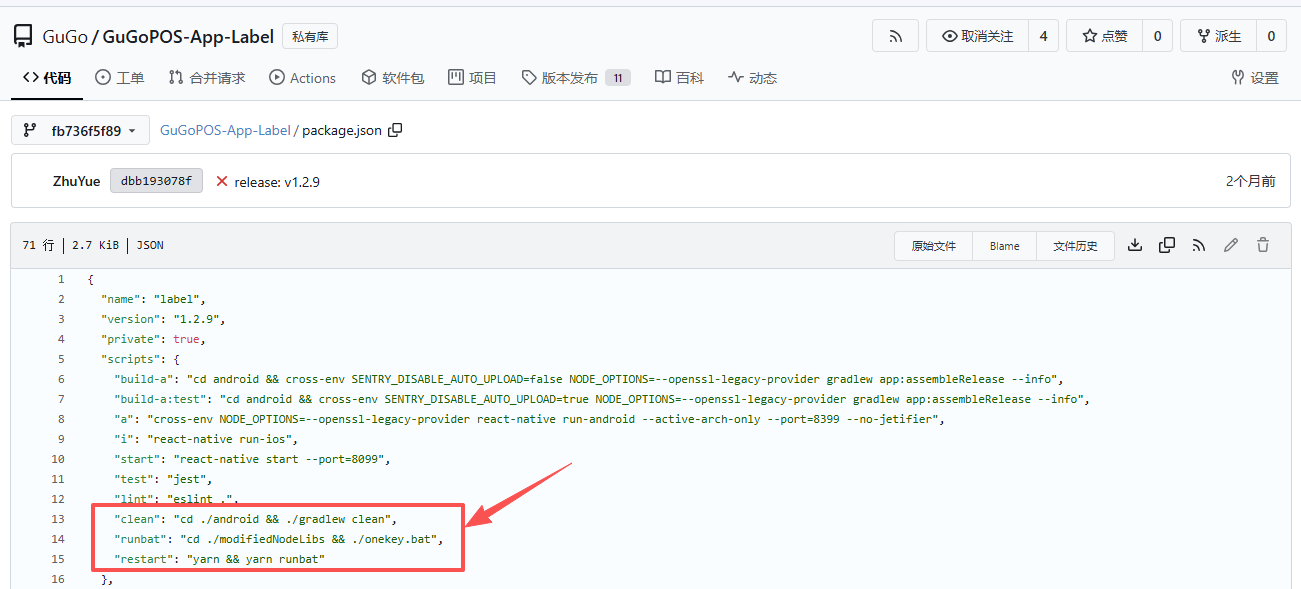
Task: Click the failed build status X icon
Action: (222, 181)
